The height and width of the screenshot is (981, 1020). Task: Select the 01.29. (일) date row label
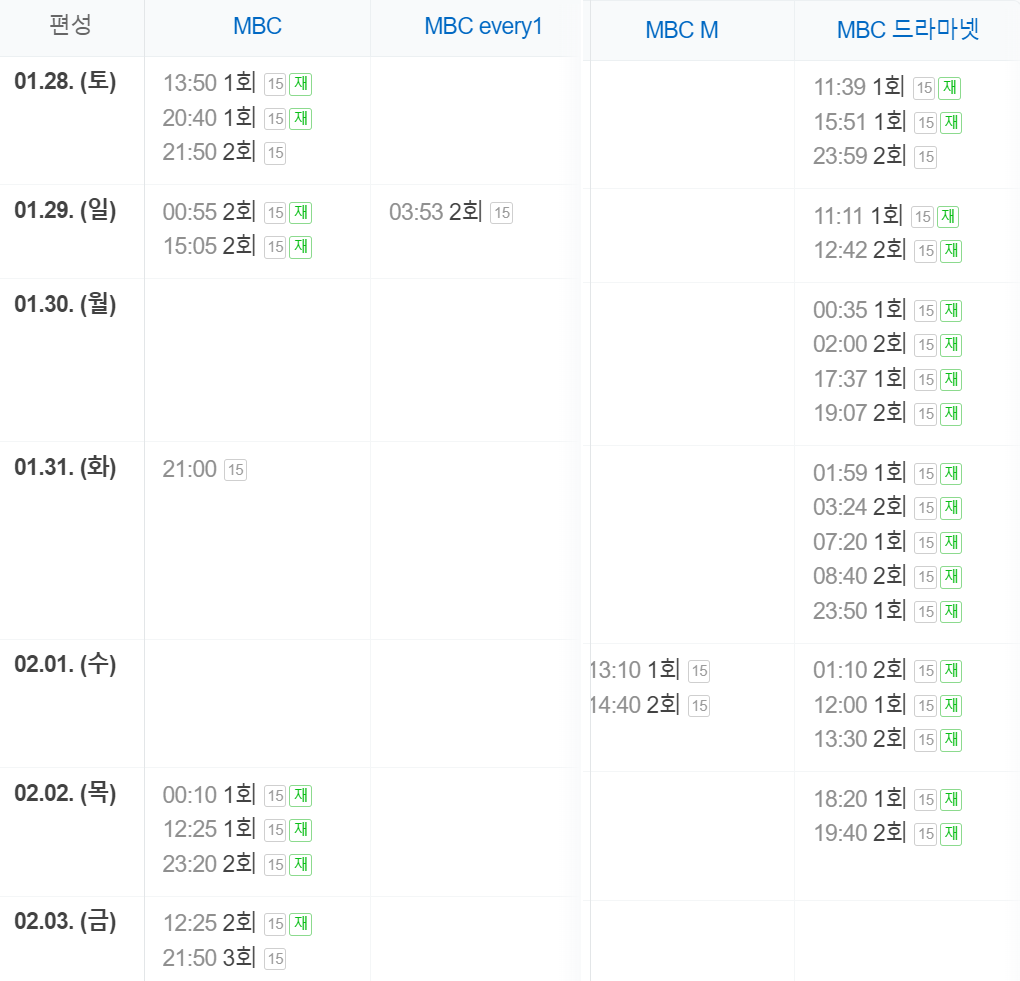65,210
